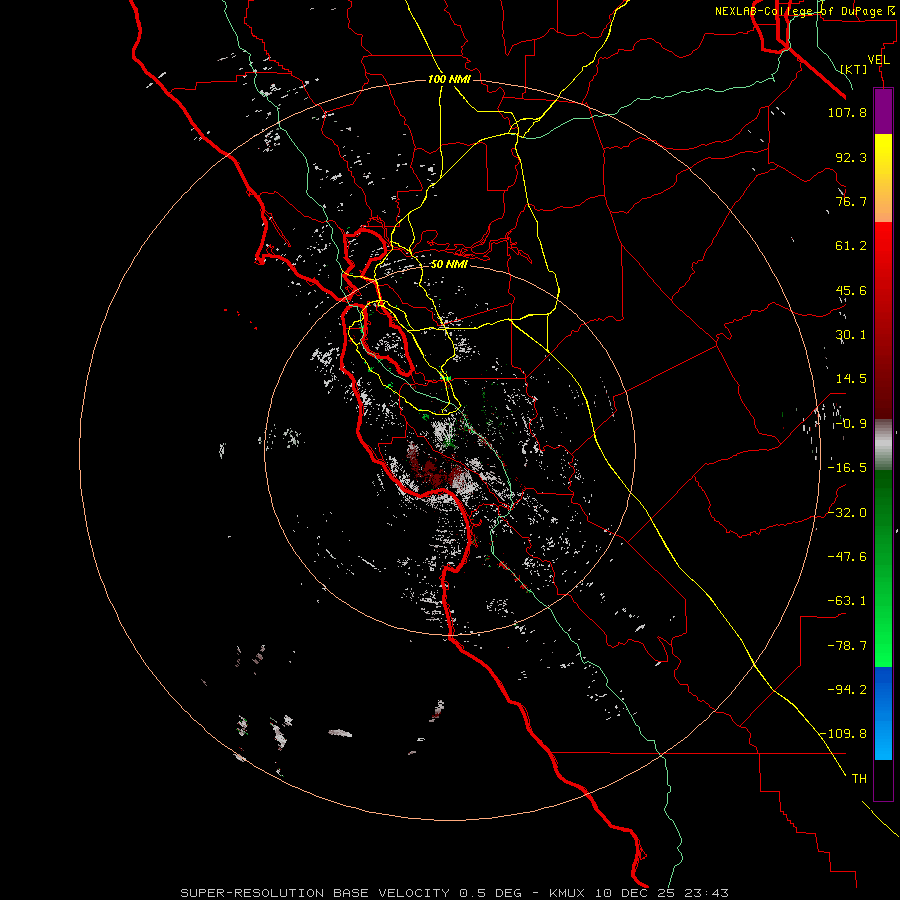Image resolution: width=900 pixels, height=900 pixels.
Task: Click the 92.3 velocity scale value
Action: 851,157
